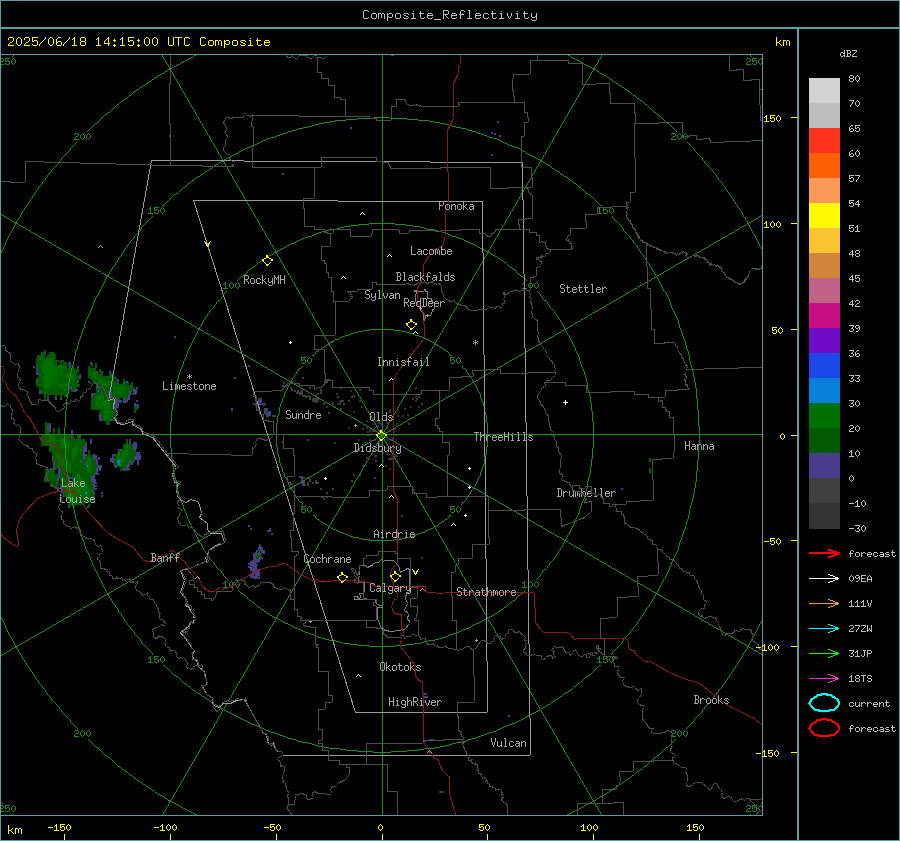900x841 pixels.
Task: Click the cyan 27ZW arrow in legend
Action: point(824,628)
